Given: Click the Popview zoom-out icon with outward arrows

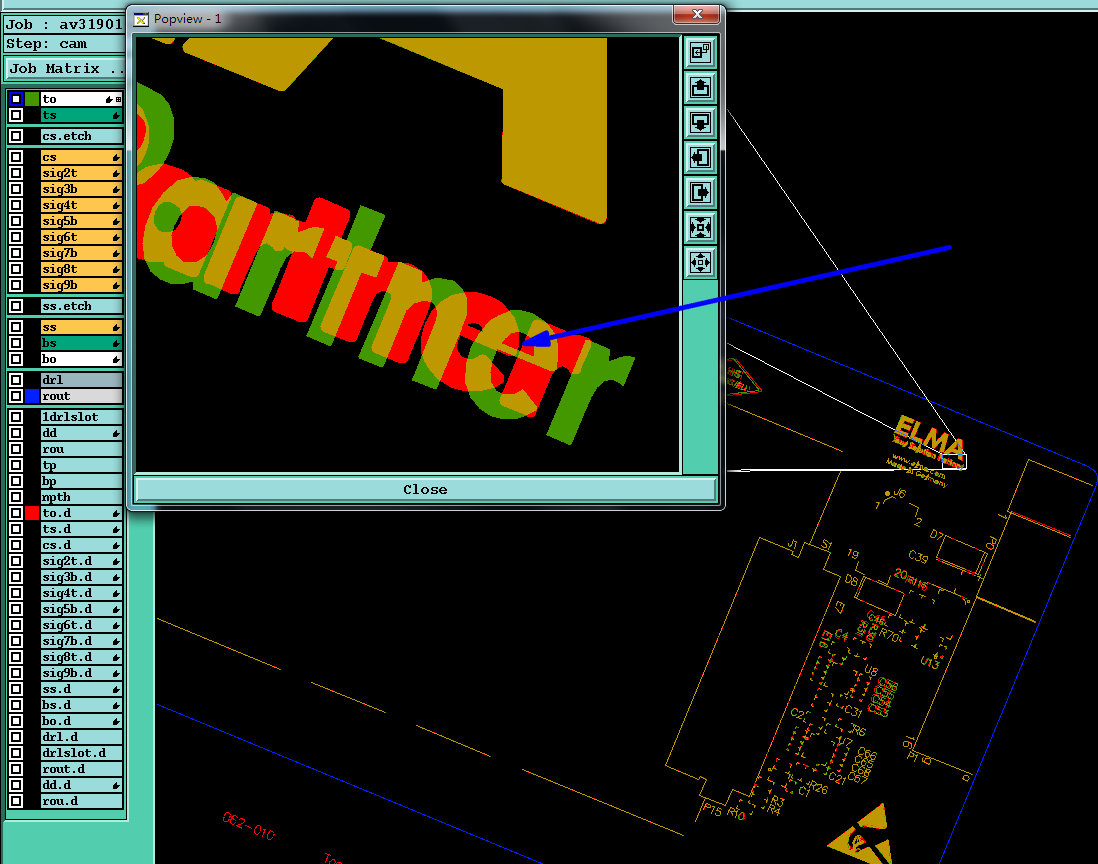Looking at the screenshot, I should (700, 263).
